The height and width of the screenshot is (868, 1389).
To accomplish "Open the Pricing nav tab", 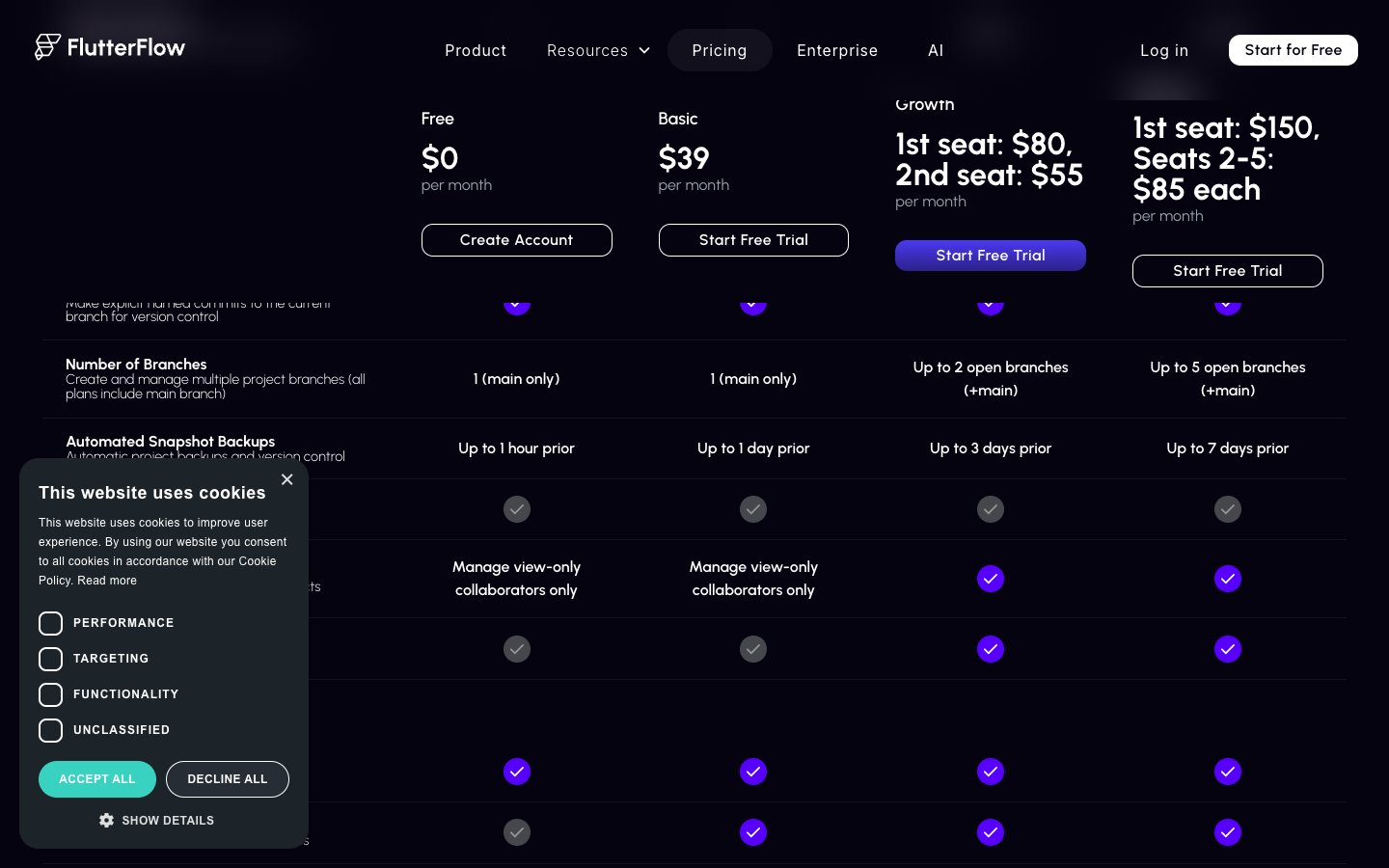I will pyautogui.click(x=719, y=50).
